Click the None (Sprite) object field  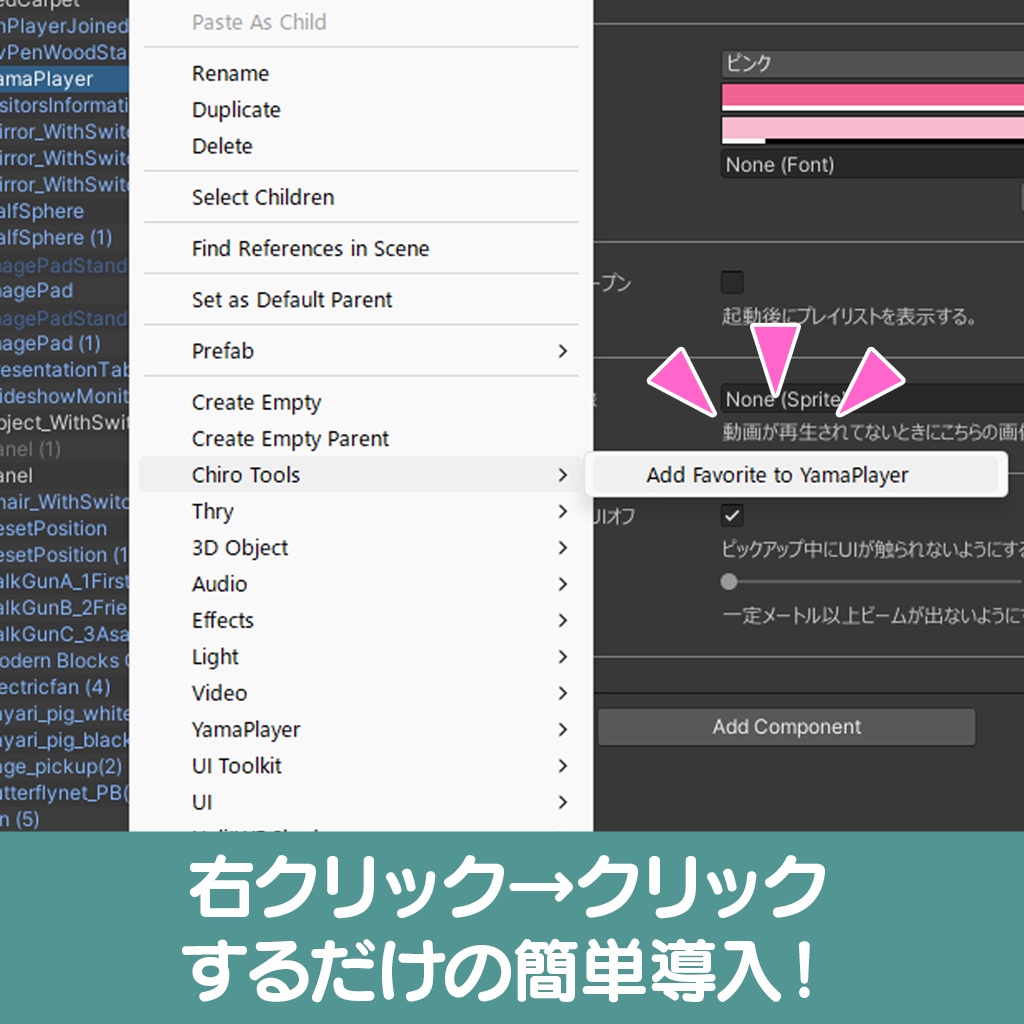[872, 398]
